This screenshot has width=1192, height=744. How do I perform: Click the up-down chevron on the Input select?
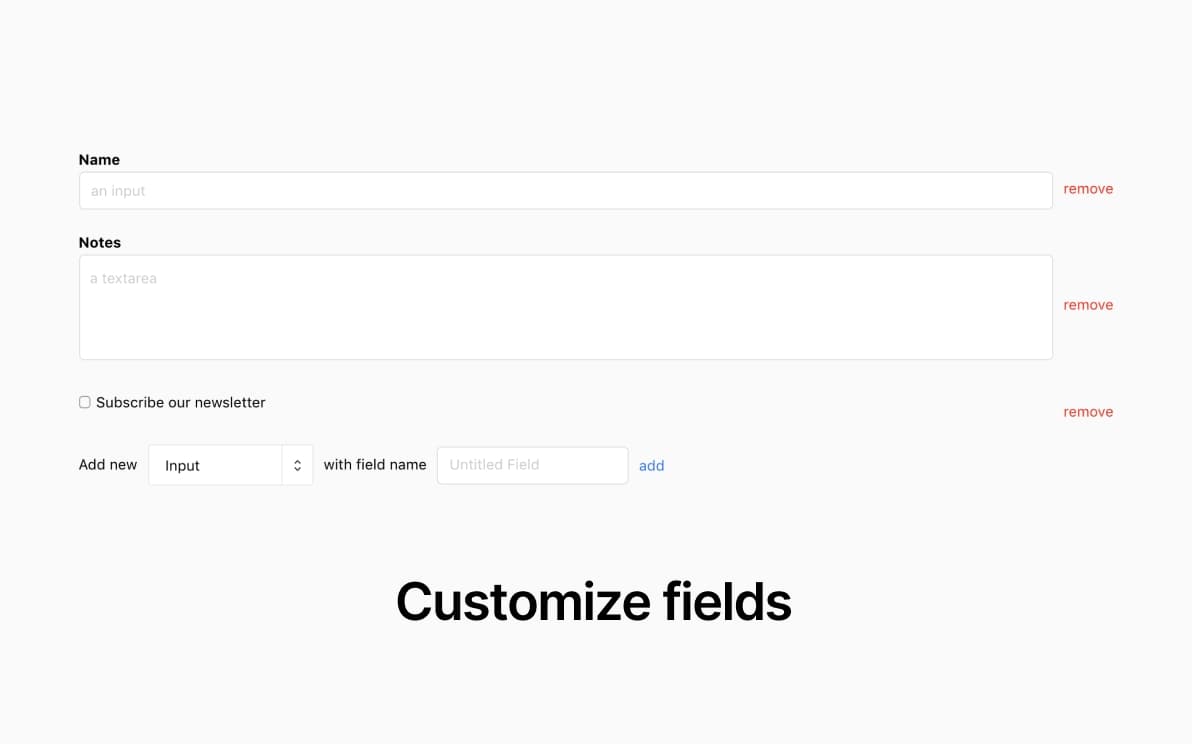[x=297, y=466]
